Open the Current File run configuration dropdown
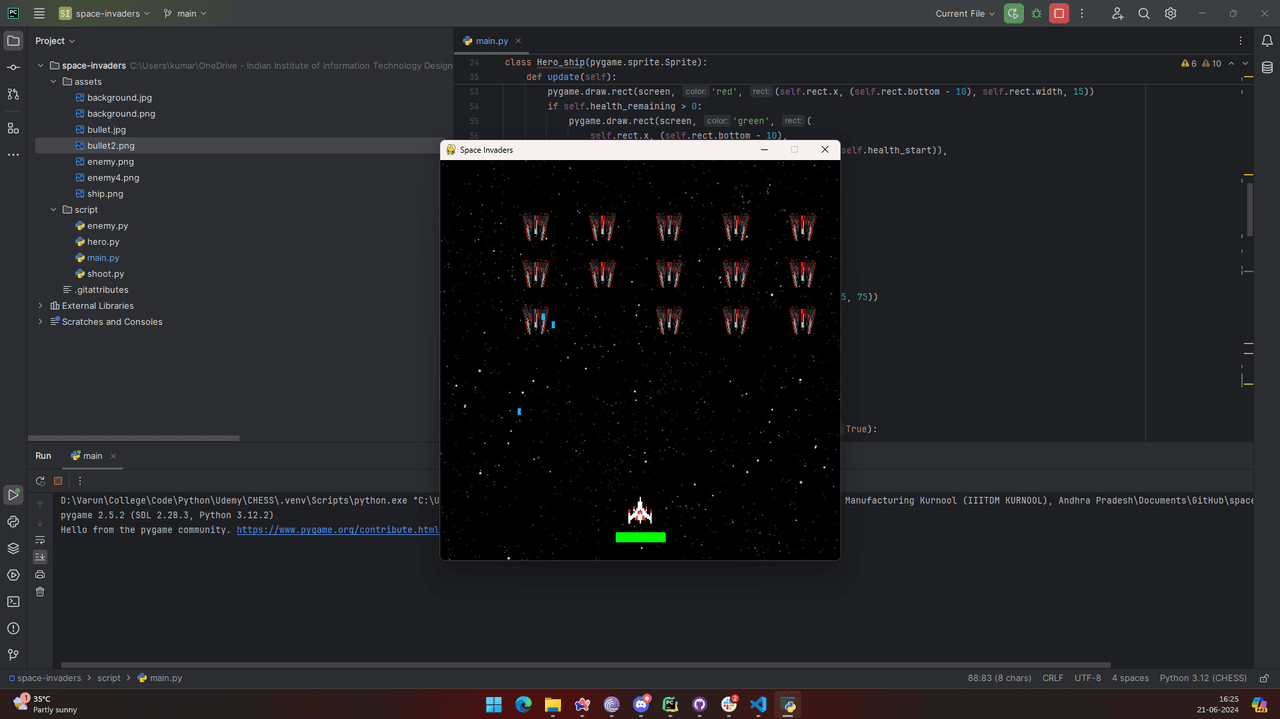The width and height of the screenshot is (1280, 719). (965, 14)
